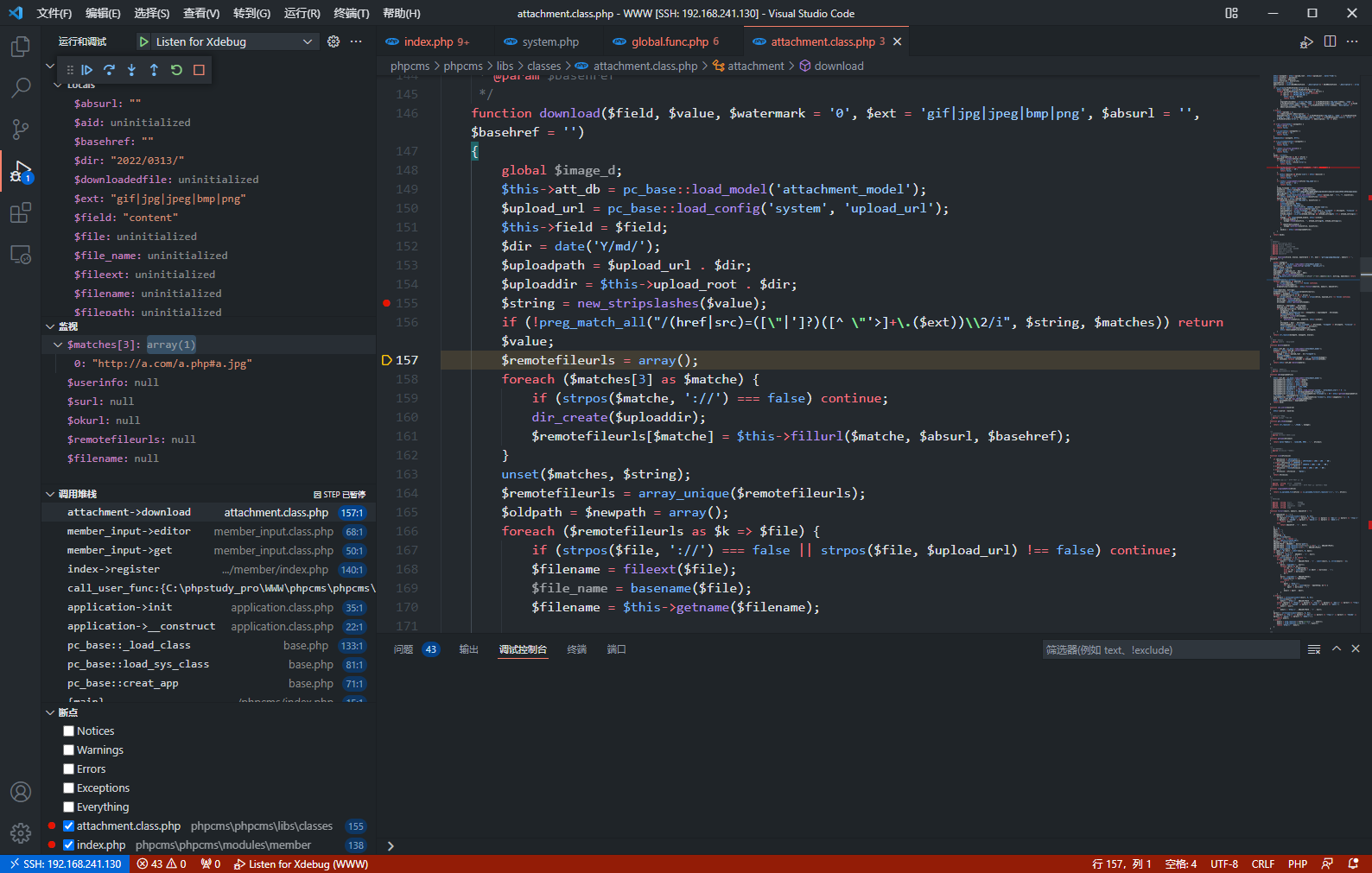1372x873 pixels.
Task: Select the member_input->editor call stack frame
Action: coord(129,531)
